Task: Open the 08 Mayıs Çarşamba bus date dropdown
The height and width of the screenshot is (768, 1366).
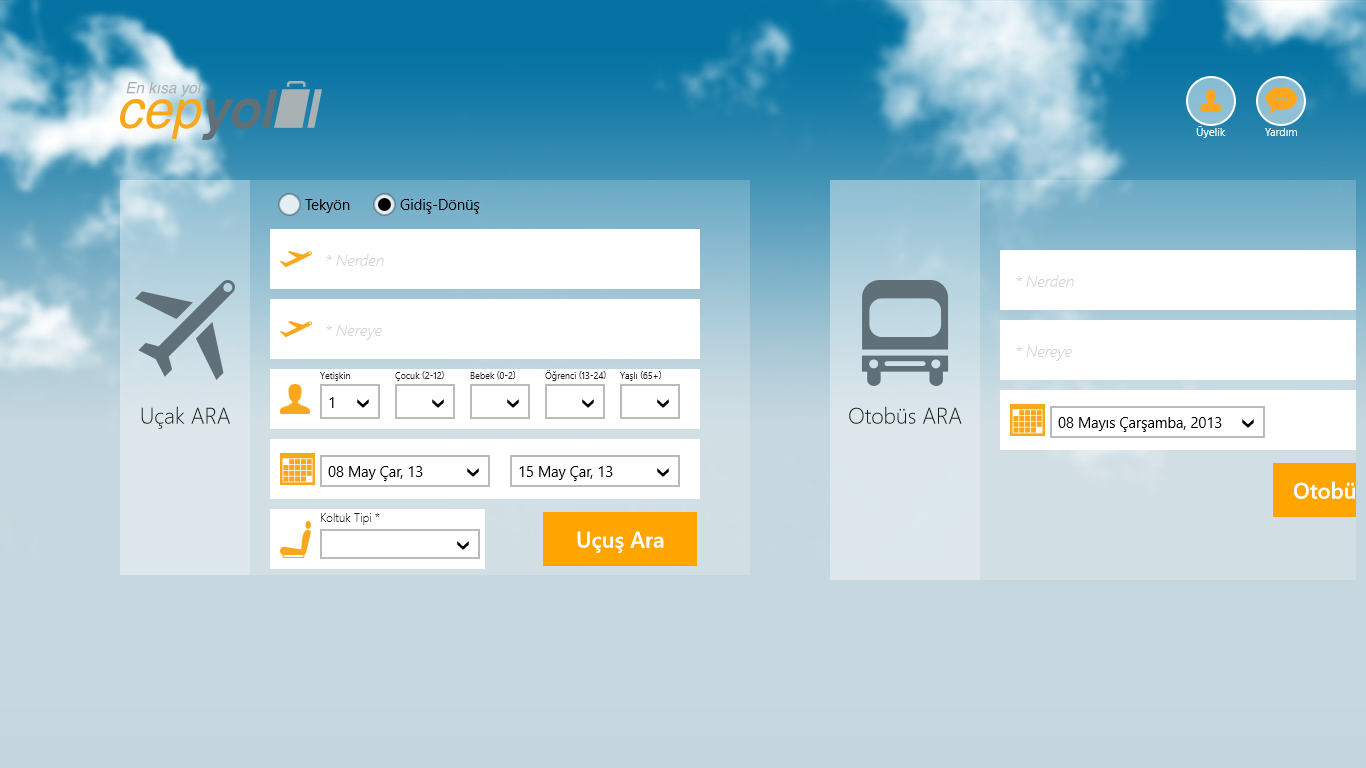Action: pos(1156,422)
